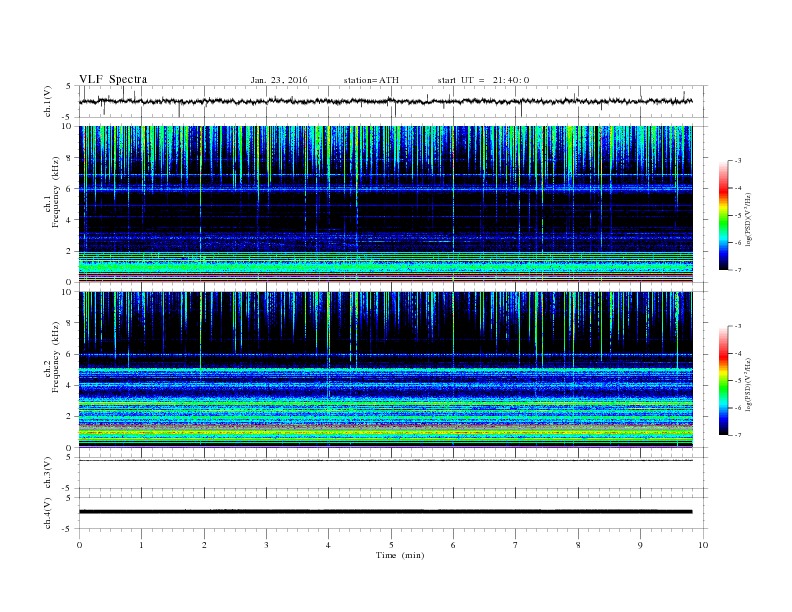Click the "VLF Spectra" plot title
The width and height of the screenshot is (792, 612).
113,79
